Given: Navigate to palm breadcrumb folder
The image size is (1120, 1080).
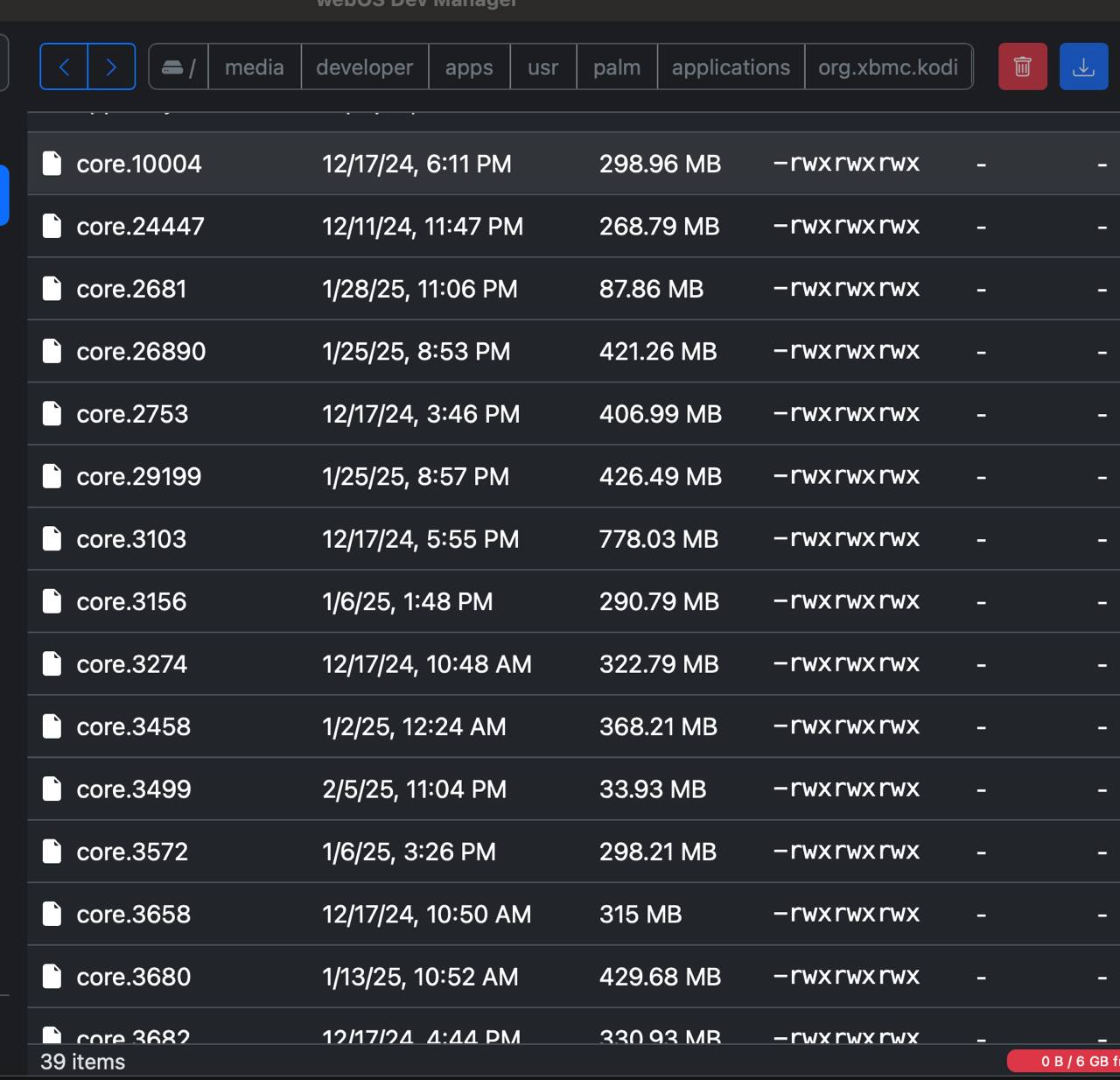Looking at the screenshot, I should [616, 67].
